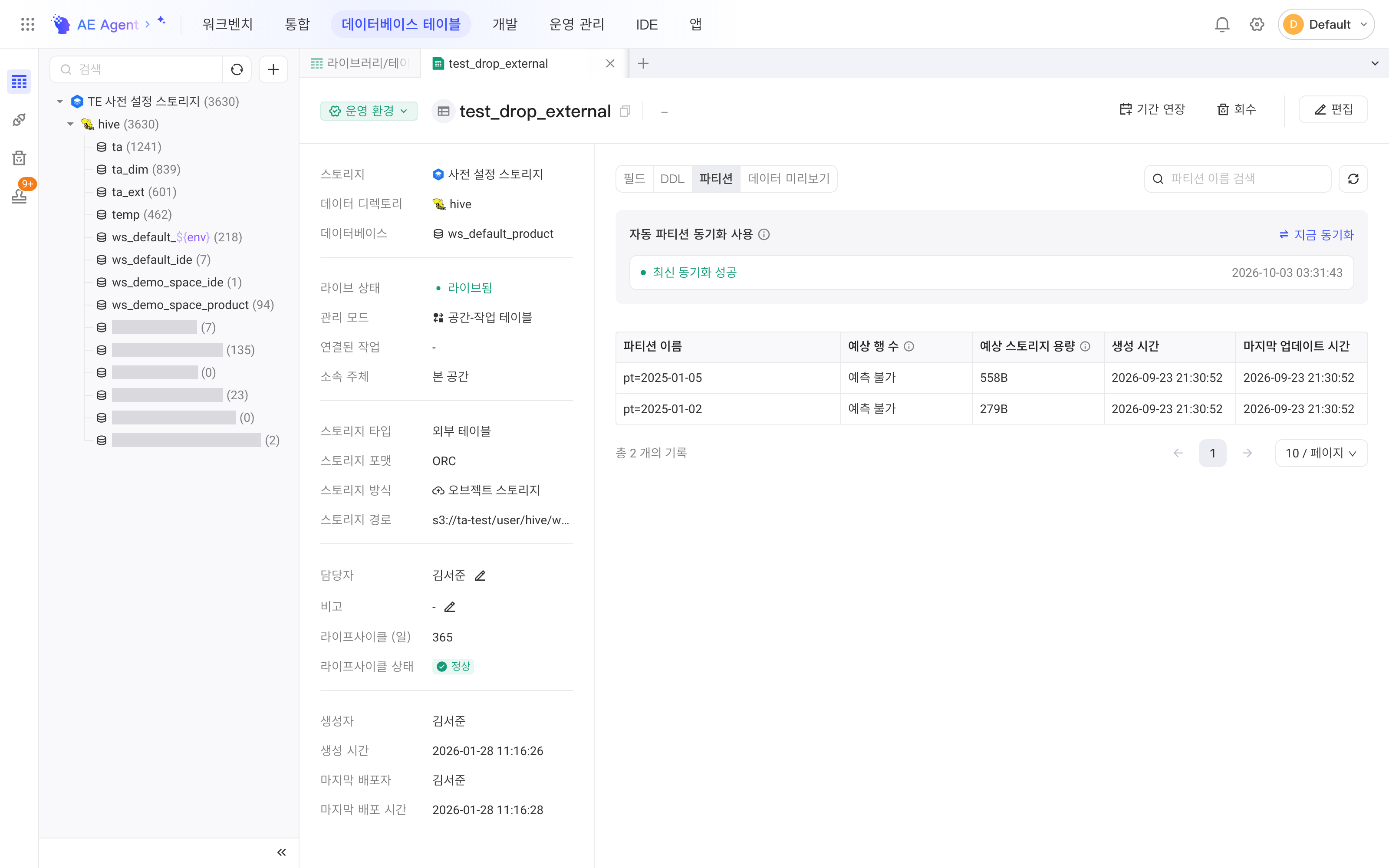Open the IDE menu
The height and width of the screenshot is (868, 1389).
[x=647, y=24]
